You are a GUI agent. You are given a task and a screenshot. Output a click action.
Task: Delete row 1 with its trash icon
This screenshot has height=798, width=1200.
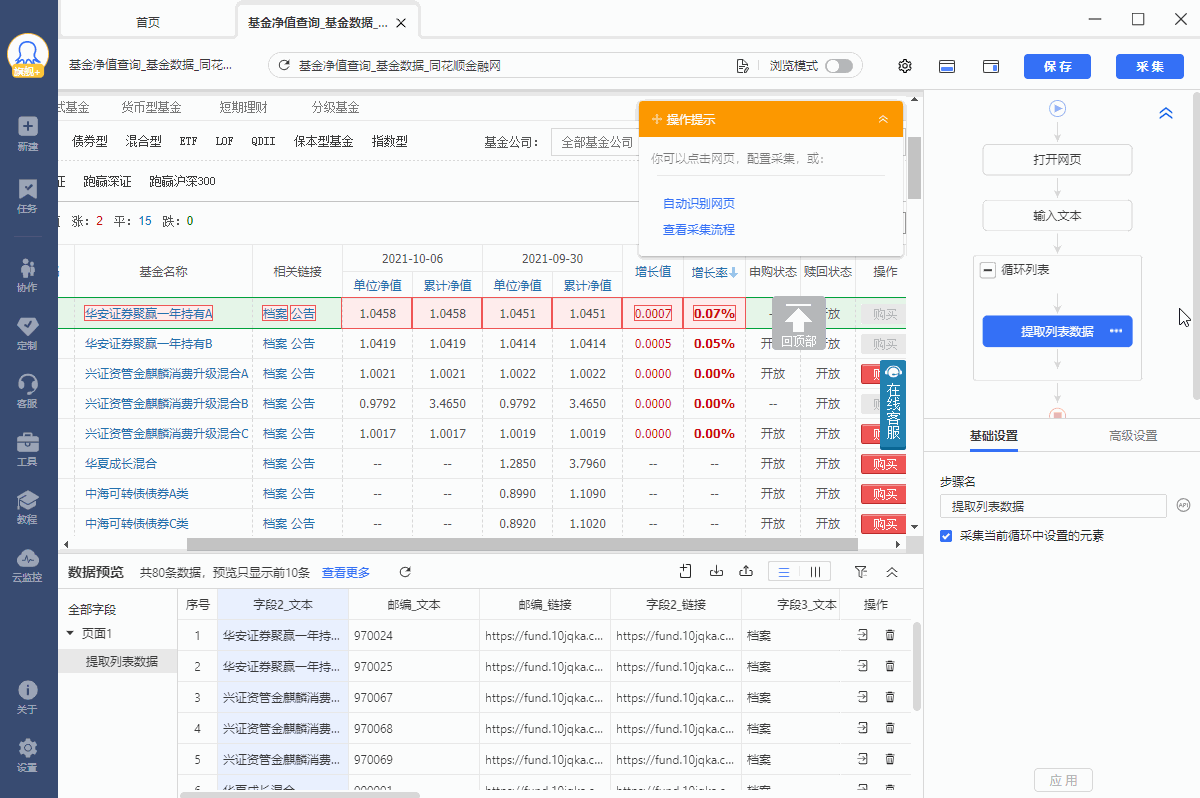tap(890, 635)
